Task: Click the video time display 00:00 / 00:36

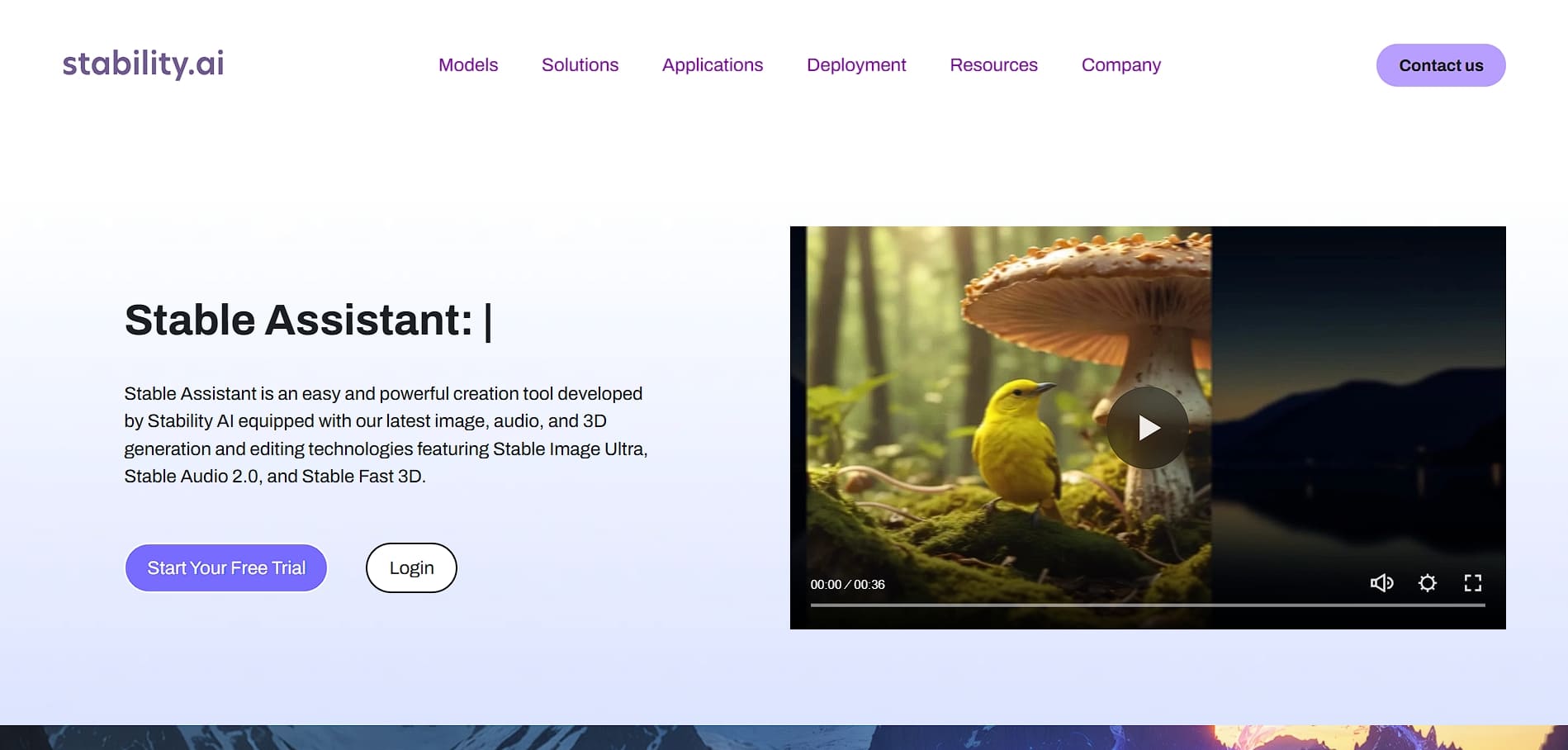Action: coord(847,584)
